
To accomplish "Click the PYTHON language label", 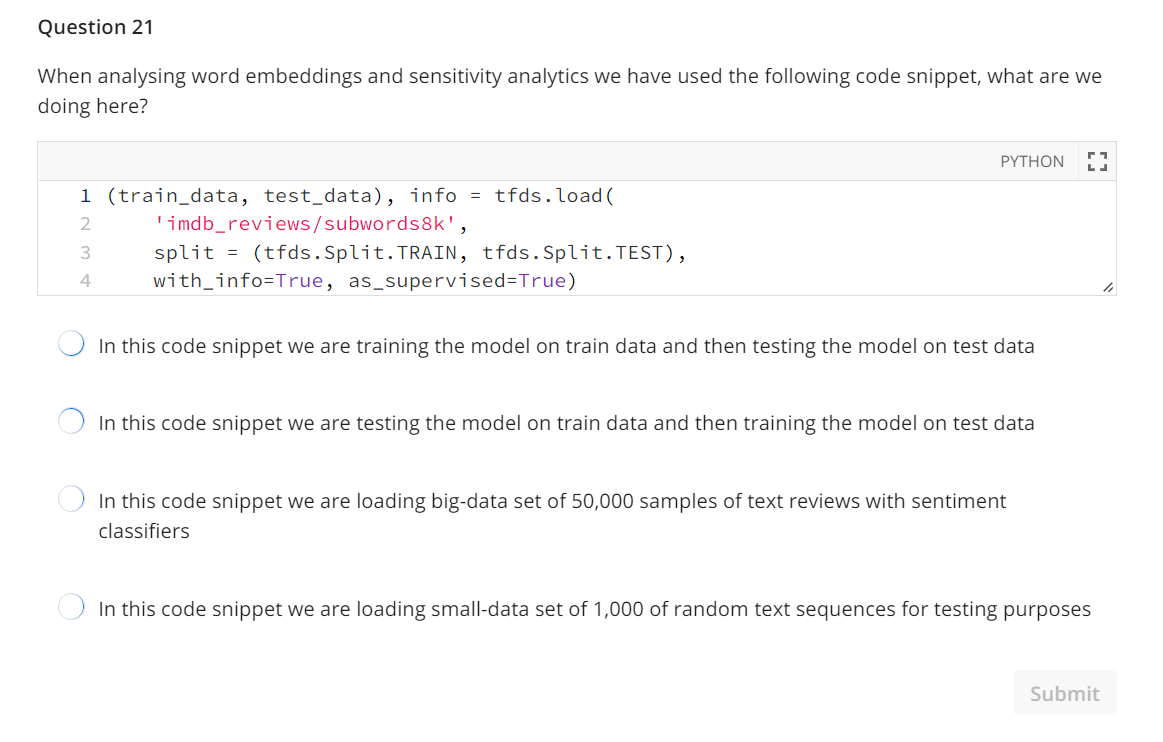I will pos(1032,162).
